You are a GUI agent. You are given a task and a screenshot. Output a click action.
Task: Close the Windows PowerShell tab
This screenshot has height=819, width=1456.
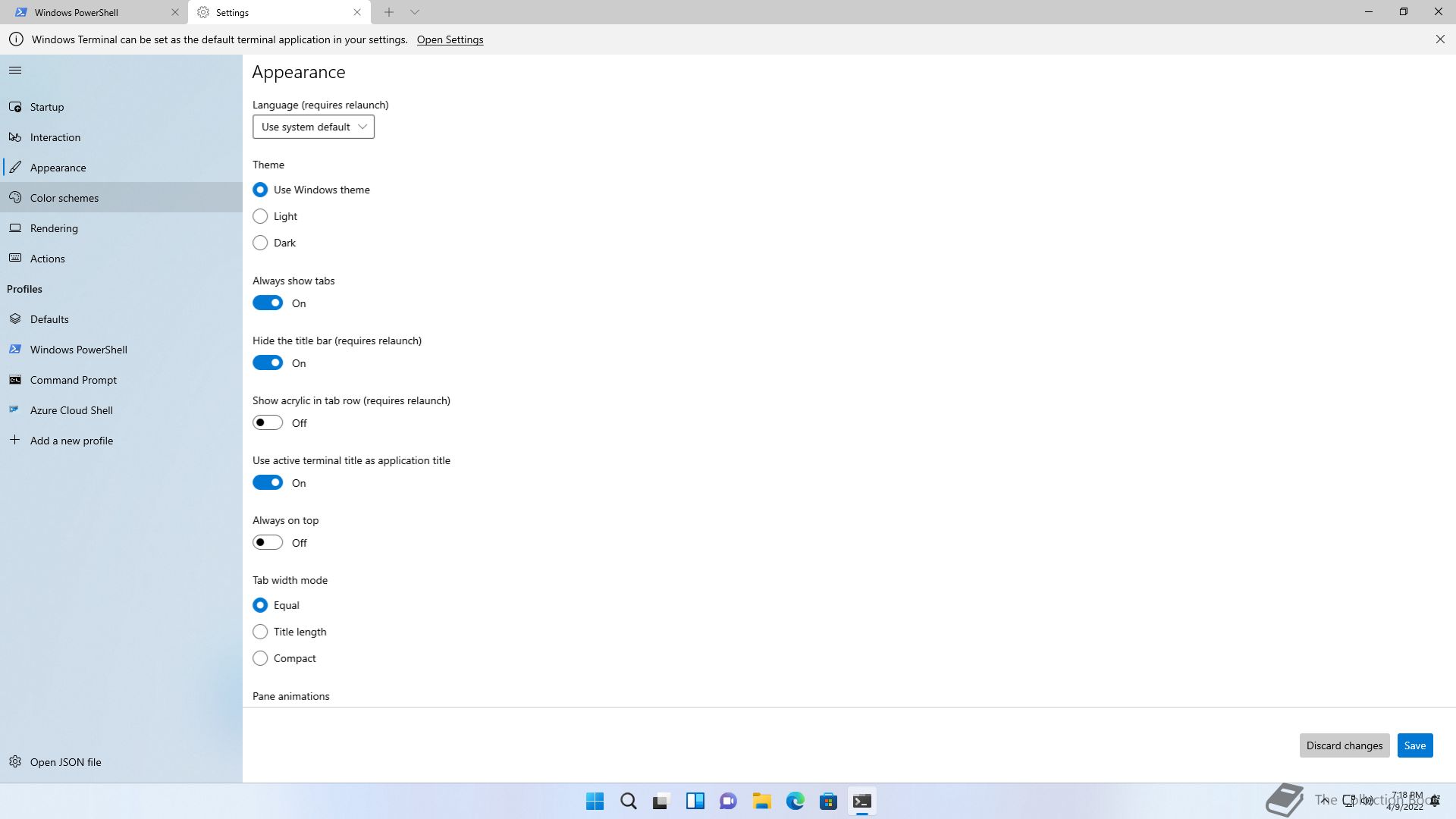click(x=174, y=12)
